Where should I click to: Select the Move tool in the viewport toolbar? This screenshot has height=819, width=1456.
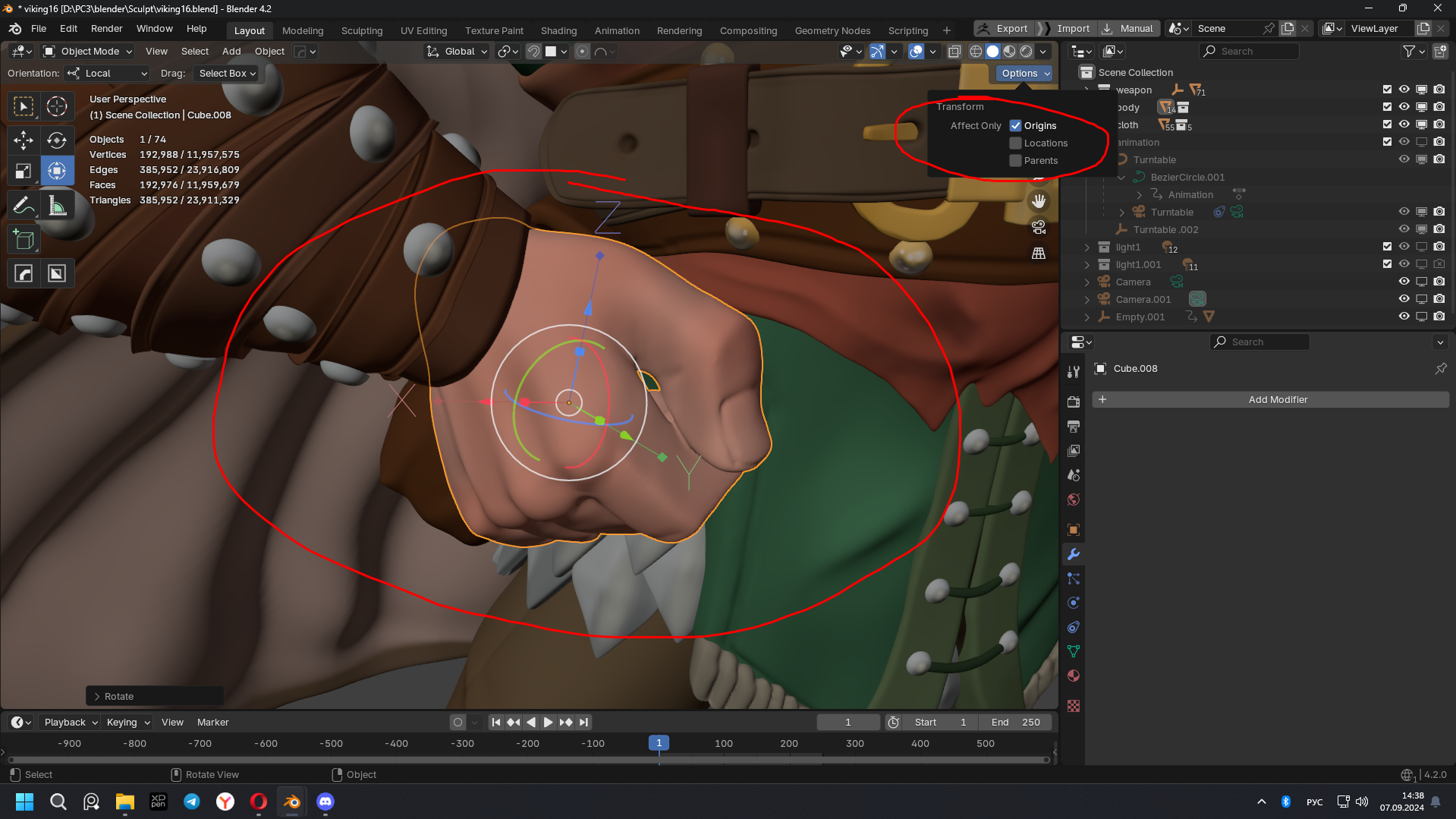click(24, 140)
